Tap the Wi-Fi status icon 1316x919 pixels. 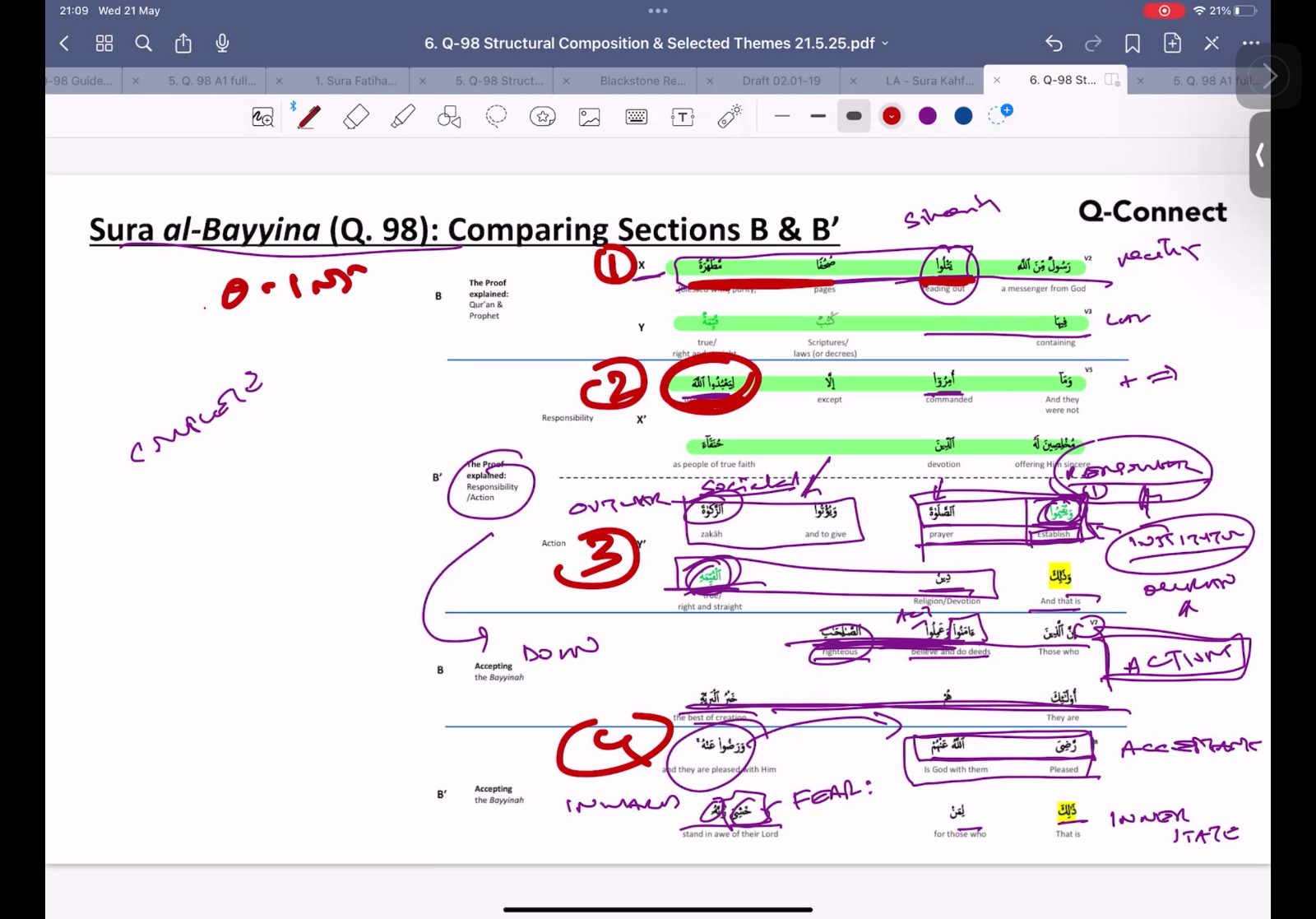click(1199, 11)
